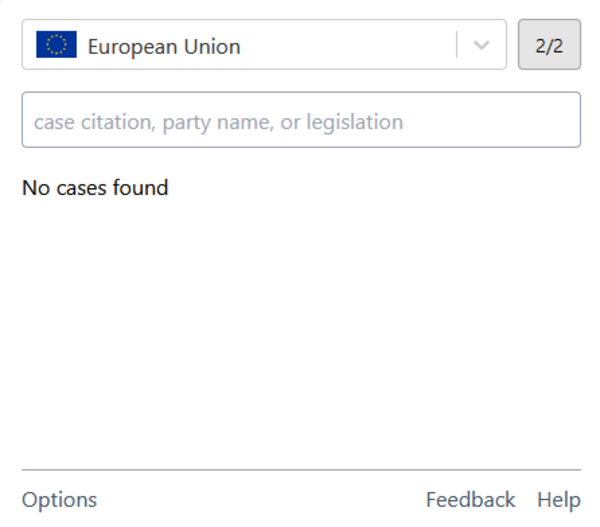Screen dimensions: 600x527
Task: Toggle jurisdiction mode with the 2/2 button
Action: tap(549, 44)
